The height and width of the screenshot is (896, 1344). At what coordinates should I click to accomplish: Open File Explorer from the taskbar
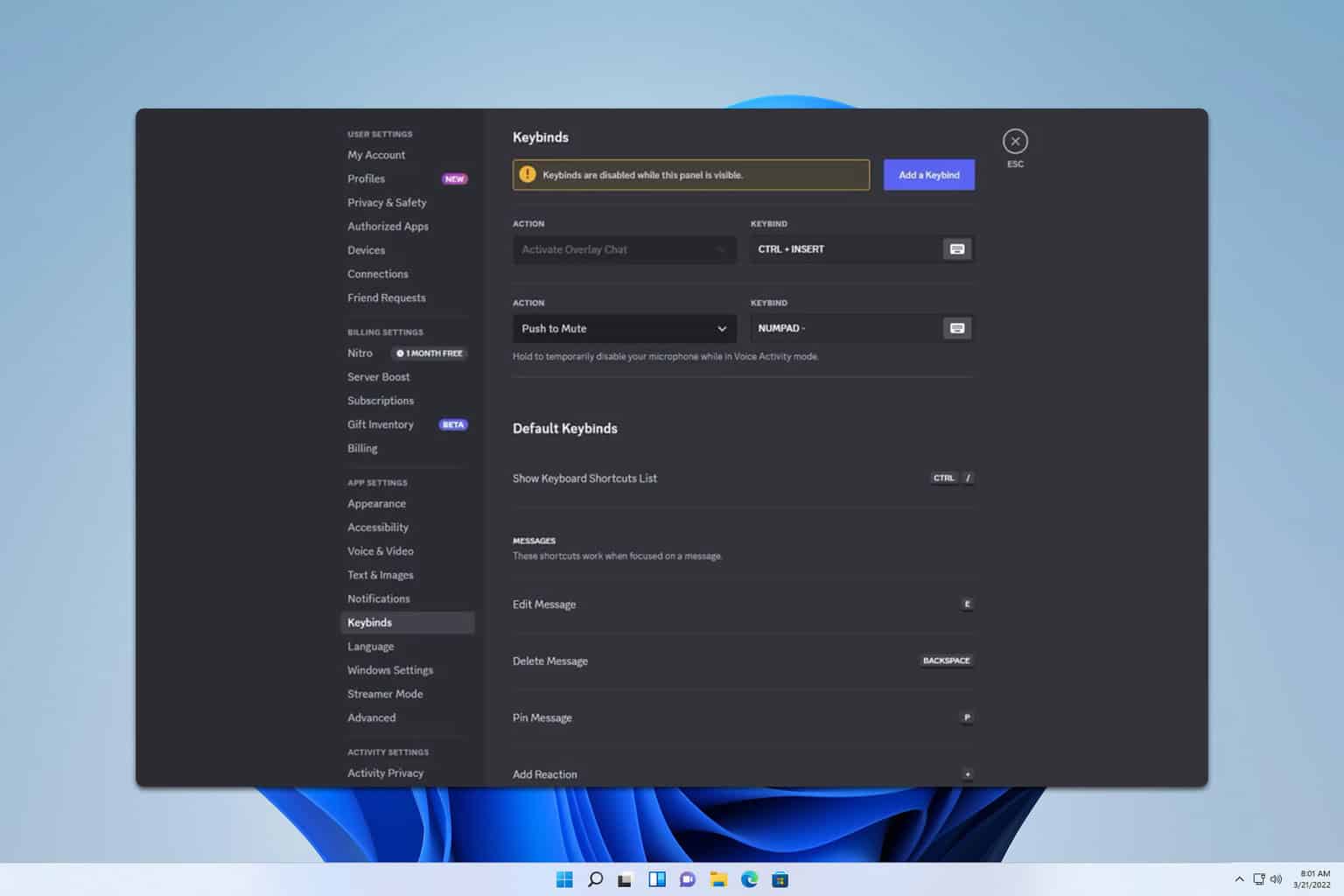(718, 879)
